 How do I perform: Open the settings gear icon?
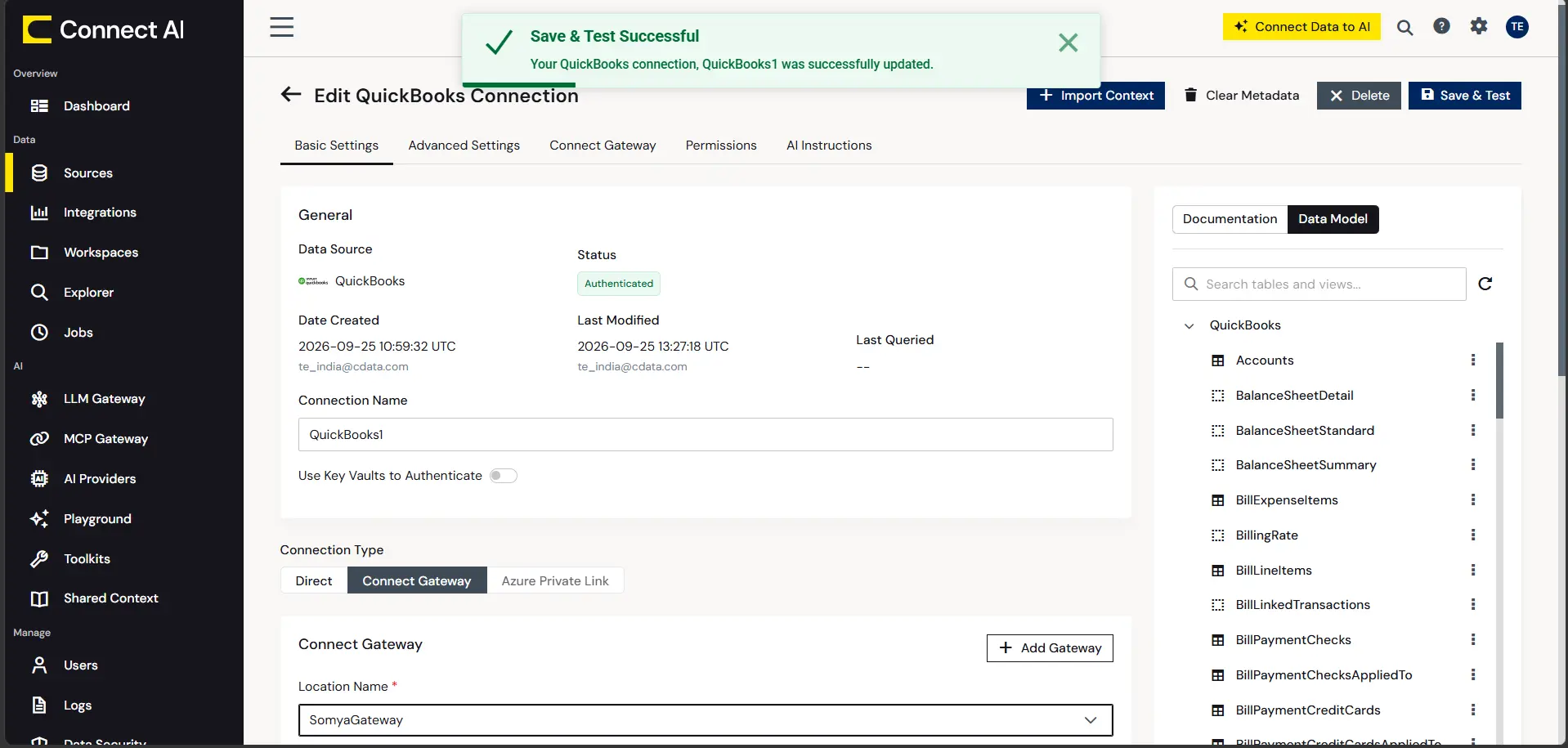[x=1478, y=26]
